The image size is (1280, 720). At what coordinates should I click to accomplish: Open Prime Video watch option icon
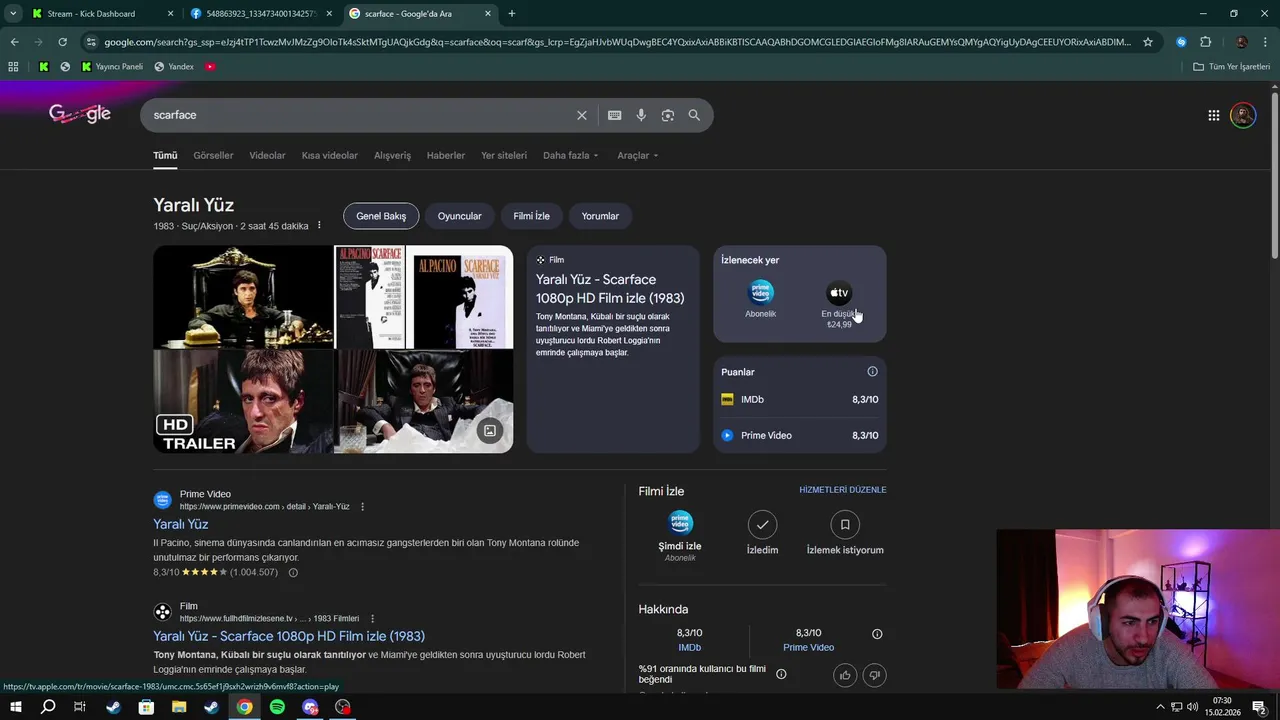pyautogui.click(x=761, y=293)
